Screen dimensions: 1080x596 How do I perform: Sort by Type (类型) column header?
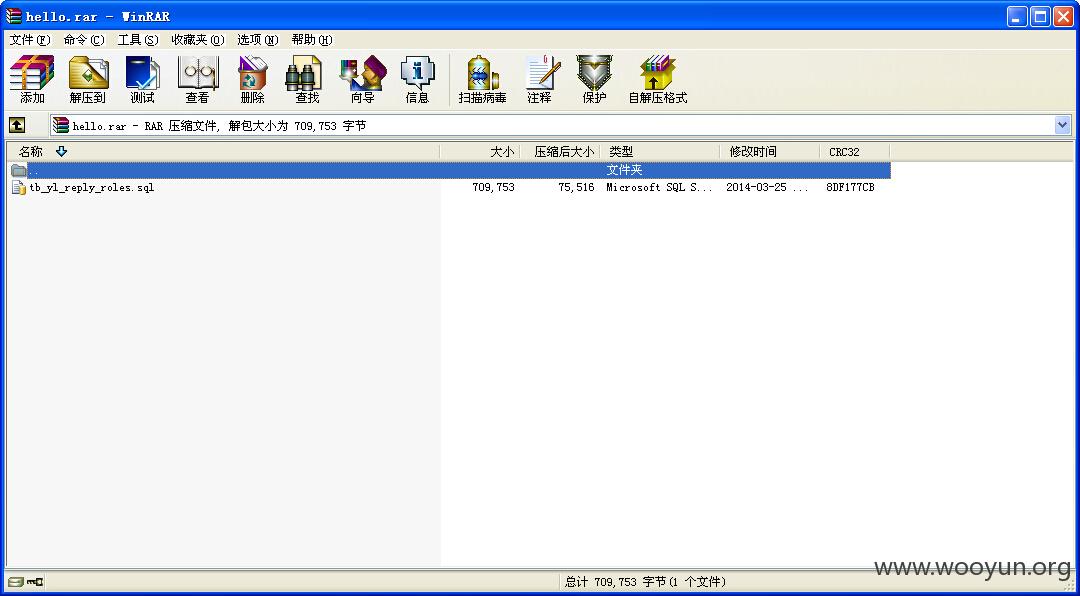(660, 152)
